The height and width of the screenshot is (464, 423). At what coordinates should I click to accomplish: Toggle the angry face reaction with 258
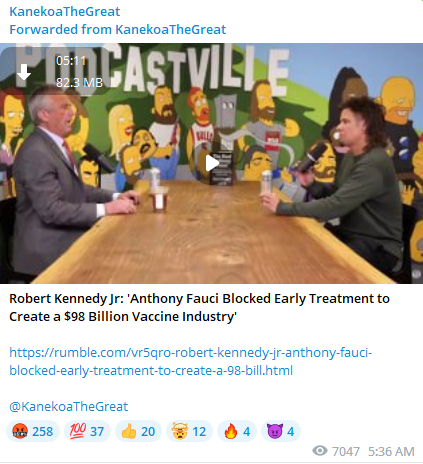click(x=33, y=431)
